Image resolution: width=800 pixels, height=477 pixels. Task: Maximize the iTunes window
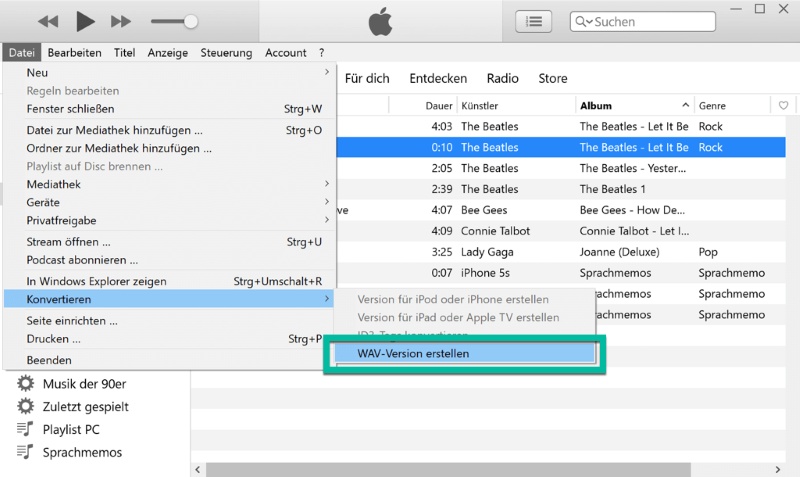tap(760, 9)
